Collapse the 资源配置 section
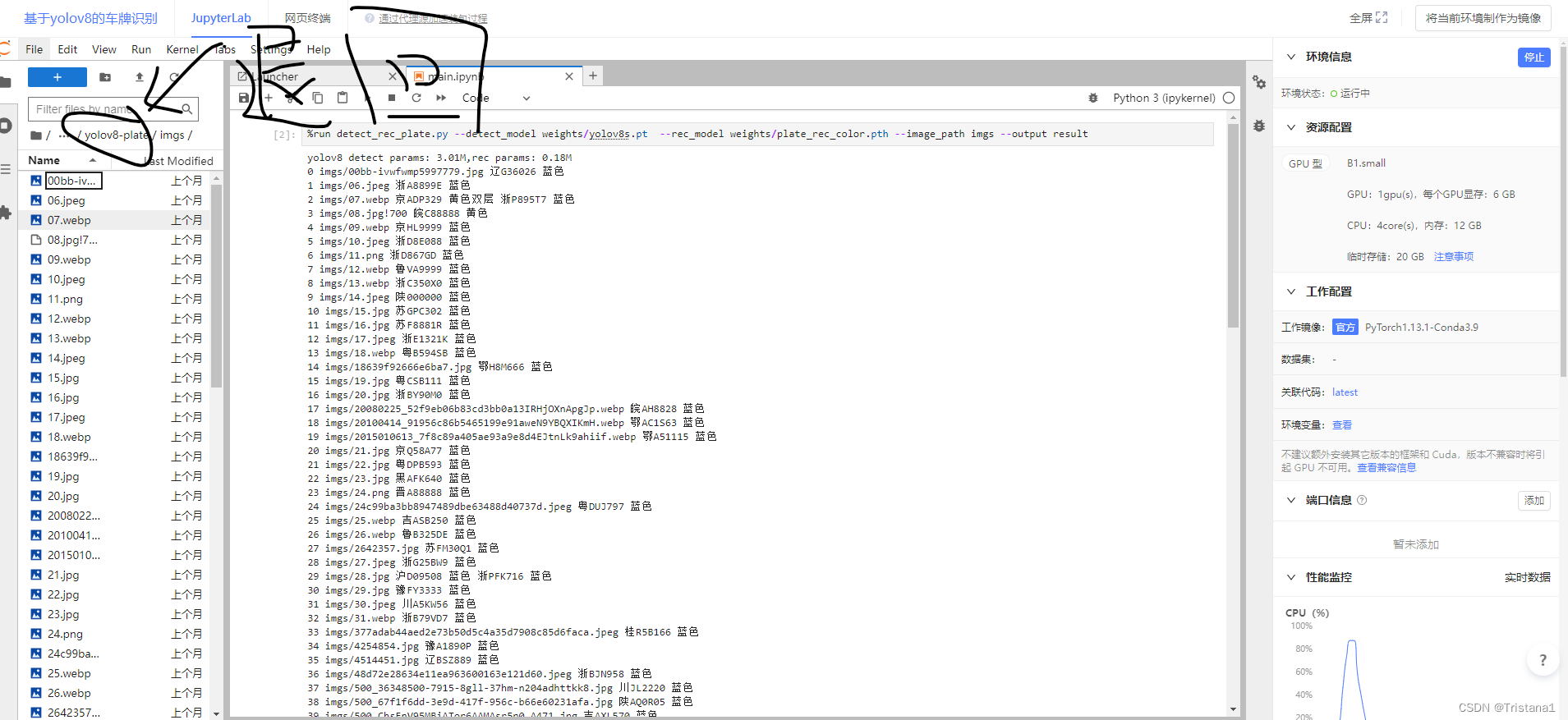The height and width of the screenshot is (720, 1568). [1291, 127]
